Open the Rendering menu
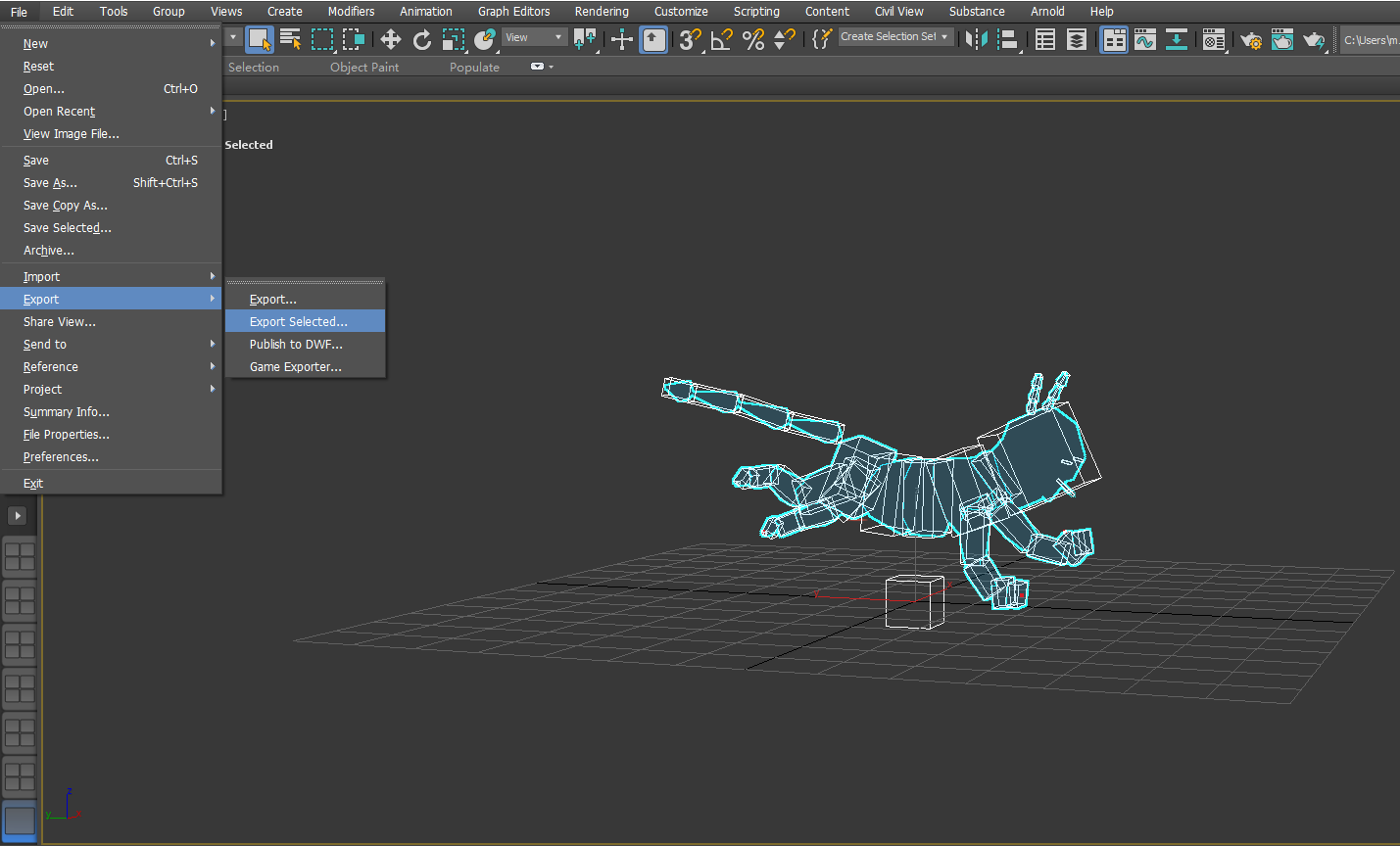This screenshot has height=846, width=1400. [602, 11]
